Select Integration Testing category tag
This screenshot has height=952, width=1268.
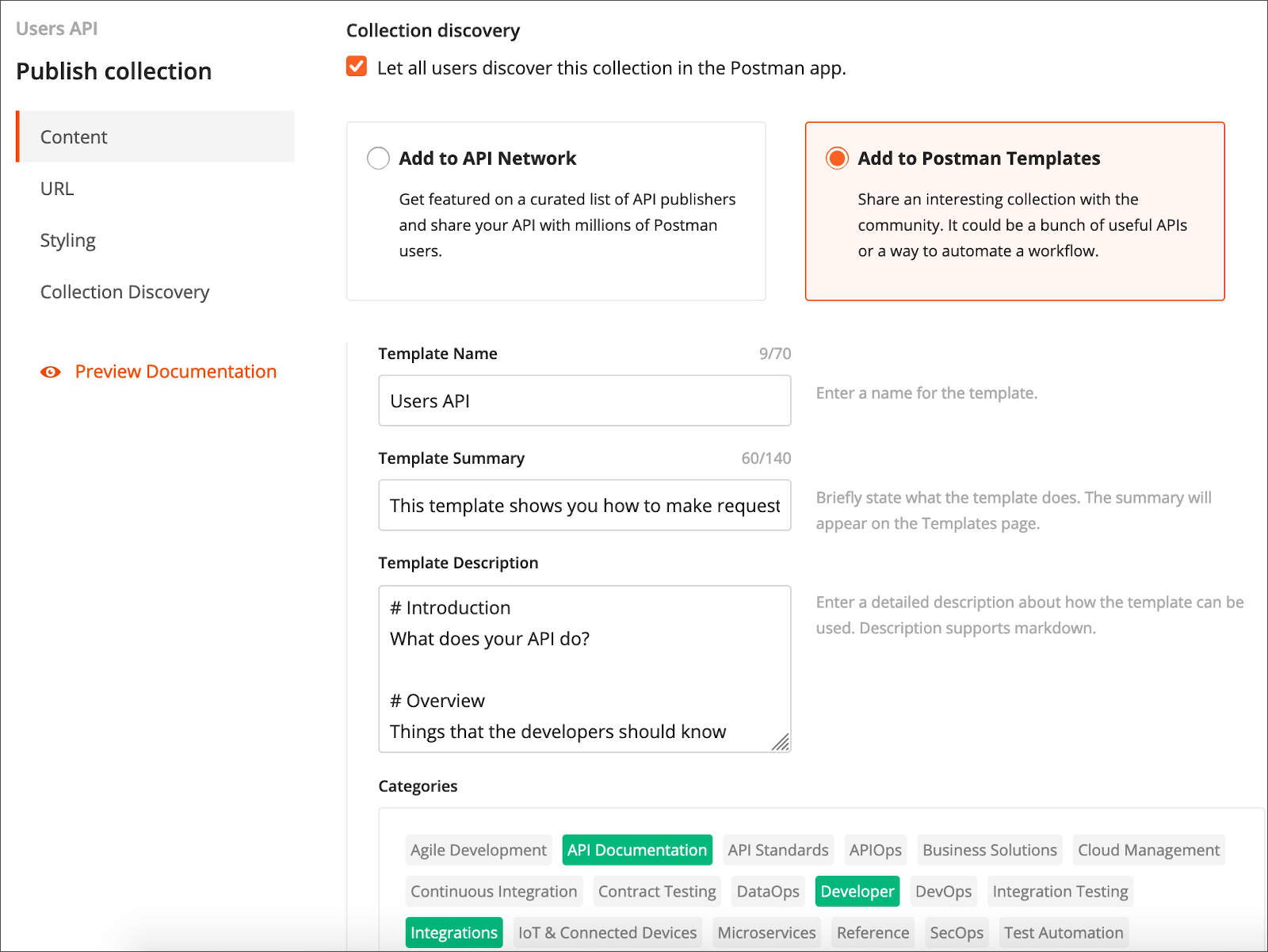[x=1060, y=891]
